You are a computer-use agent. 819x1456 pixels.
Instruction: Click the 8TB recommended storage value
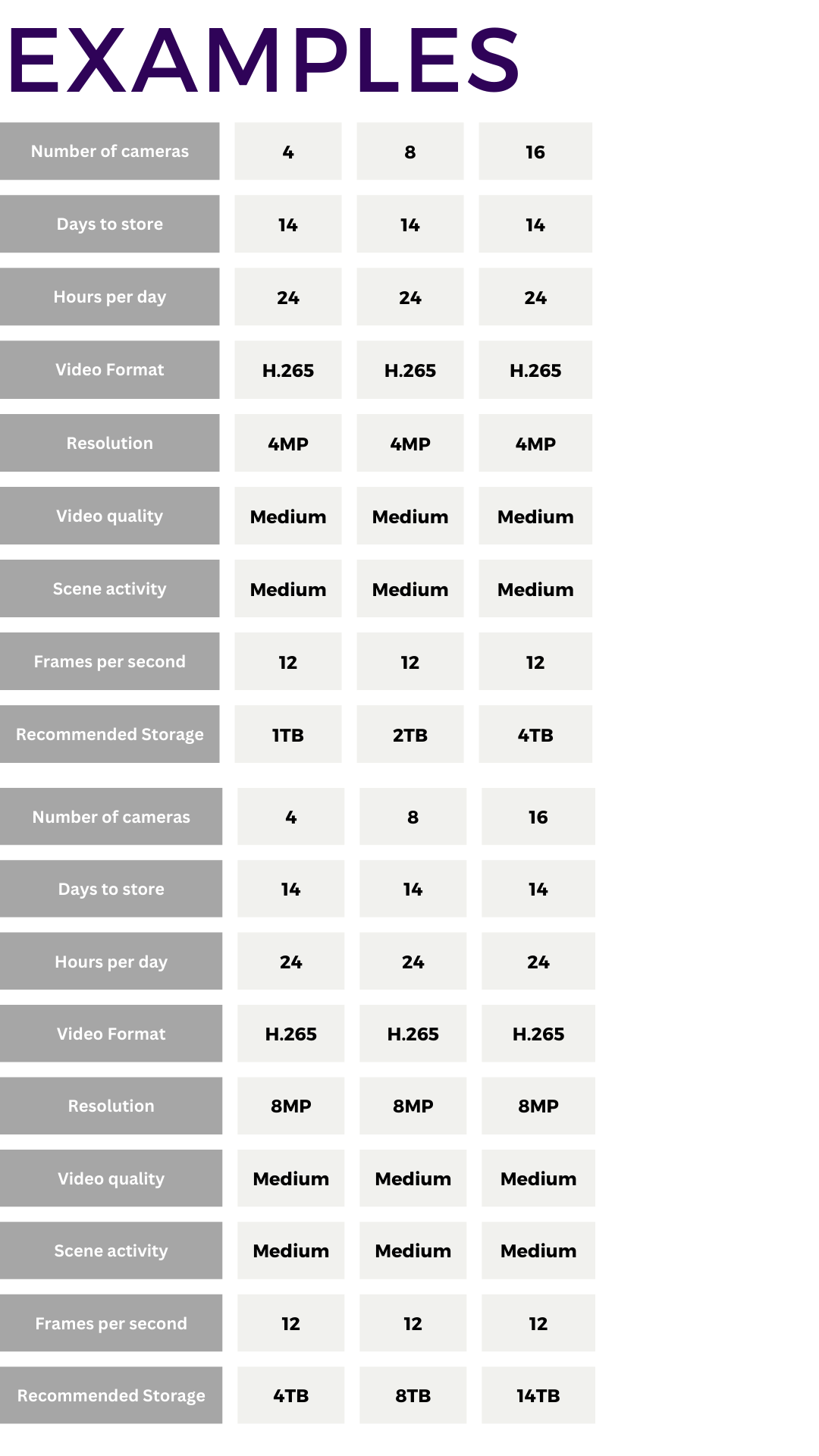click(413, 1395)
